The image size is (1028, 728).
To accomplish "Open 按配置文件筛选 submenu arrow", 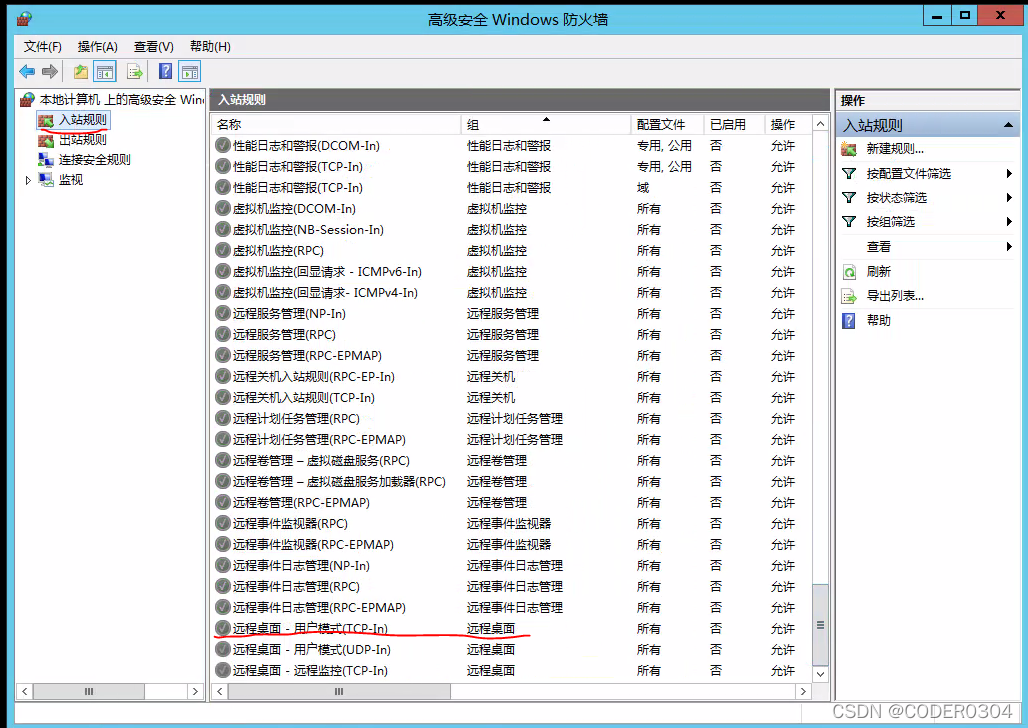I will (1009, 174).
